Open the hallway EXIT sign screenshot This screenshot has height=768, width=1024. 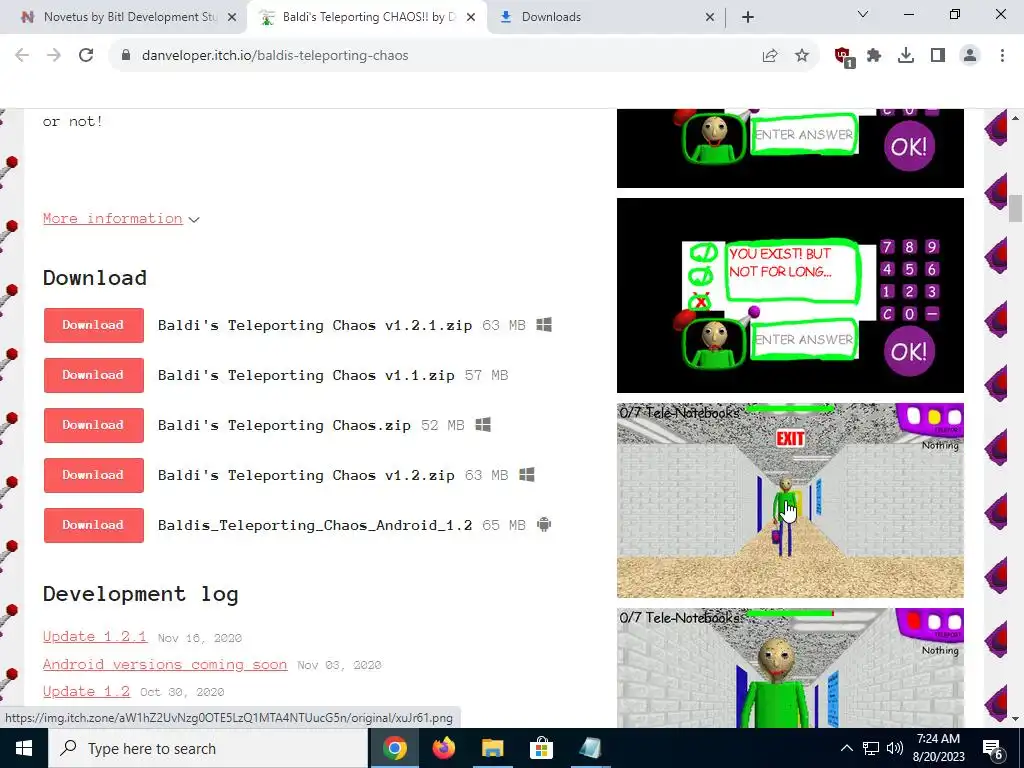790,500
